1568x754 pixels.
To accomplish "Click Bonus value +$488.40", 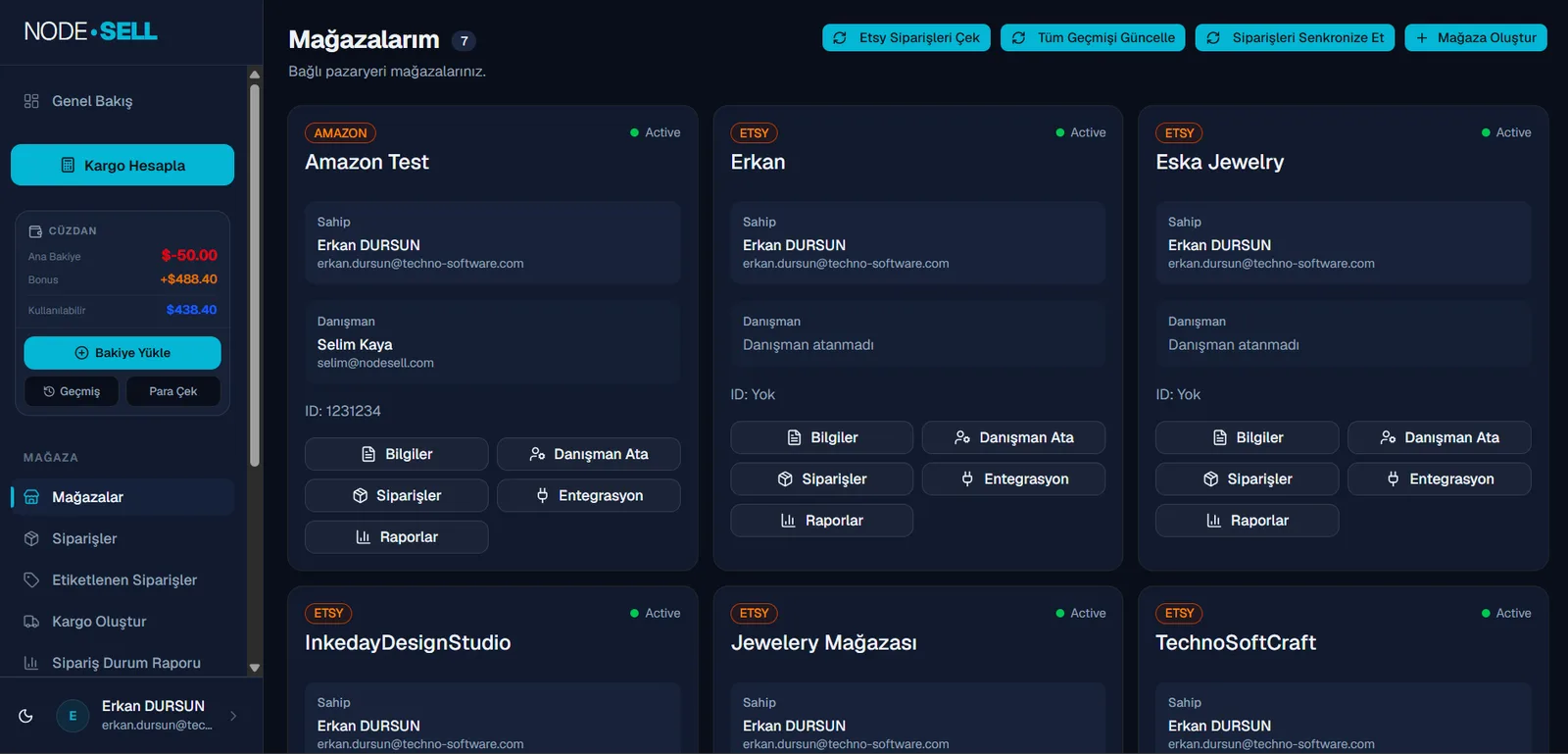I will coord(189,279).
